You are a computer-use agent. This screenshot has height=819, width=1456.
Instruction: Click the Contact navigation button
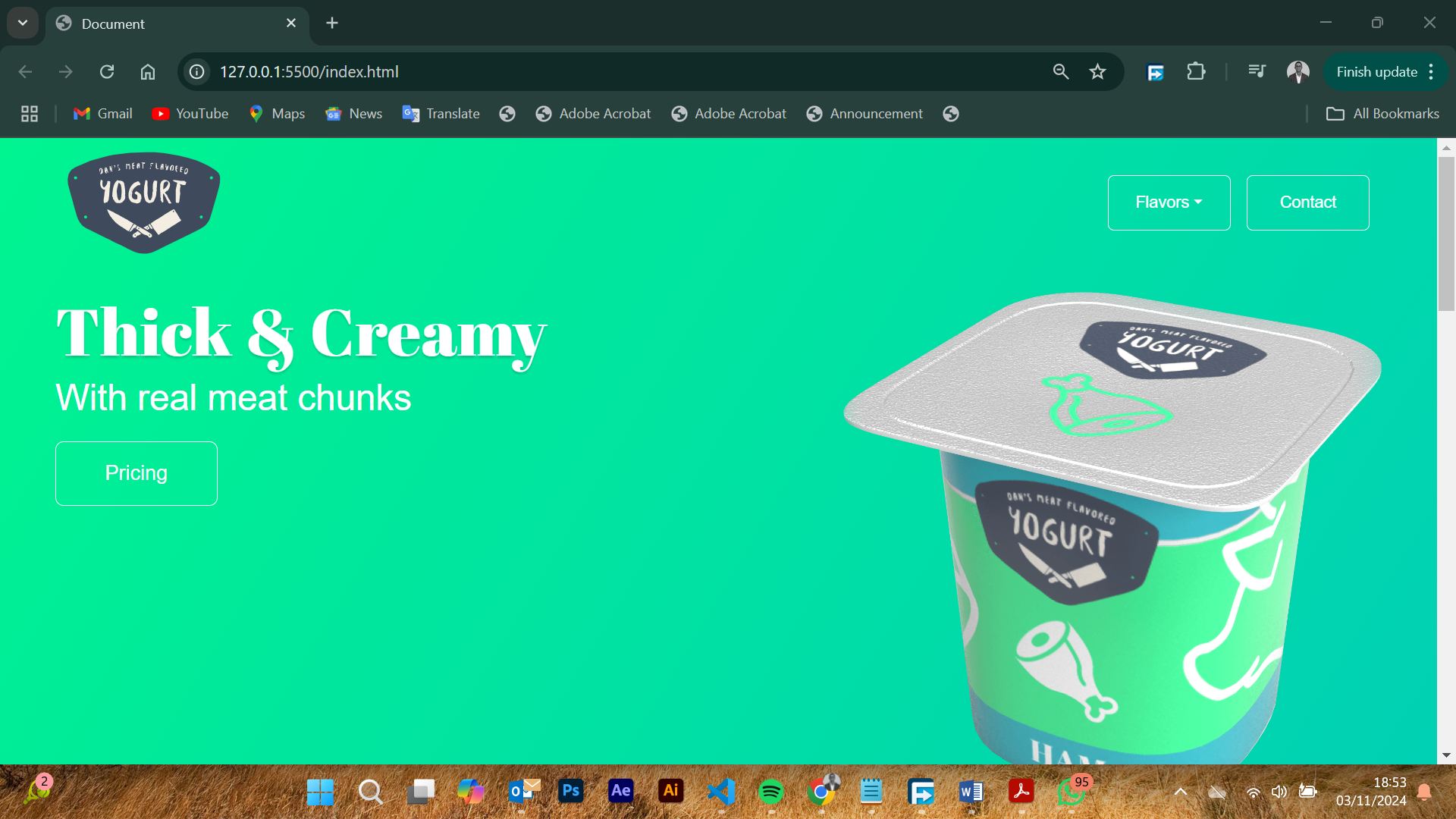click(1307, 202)
